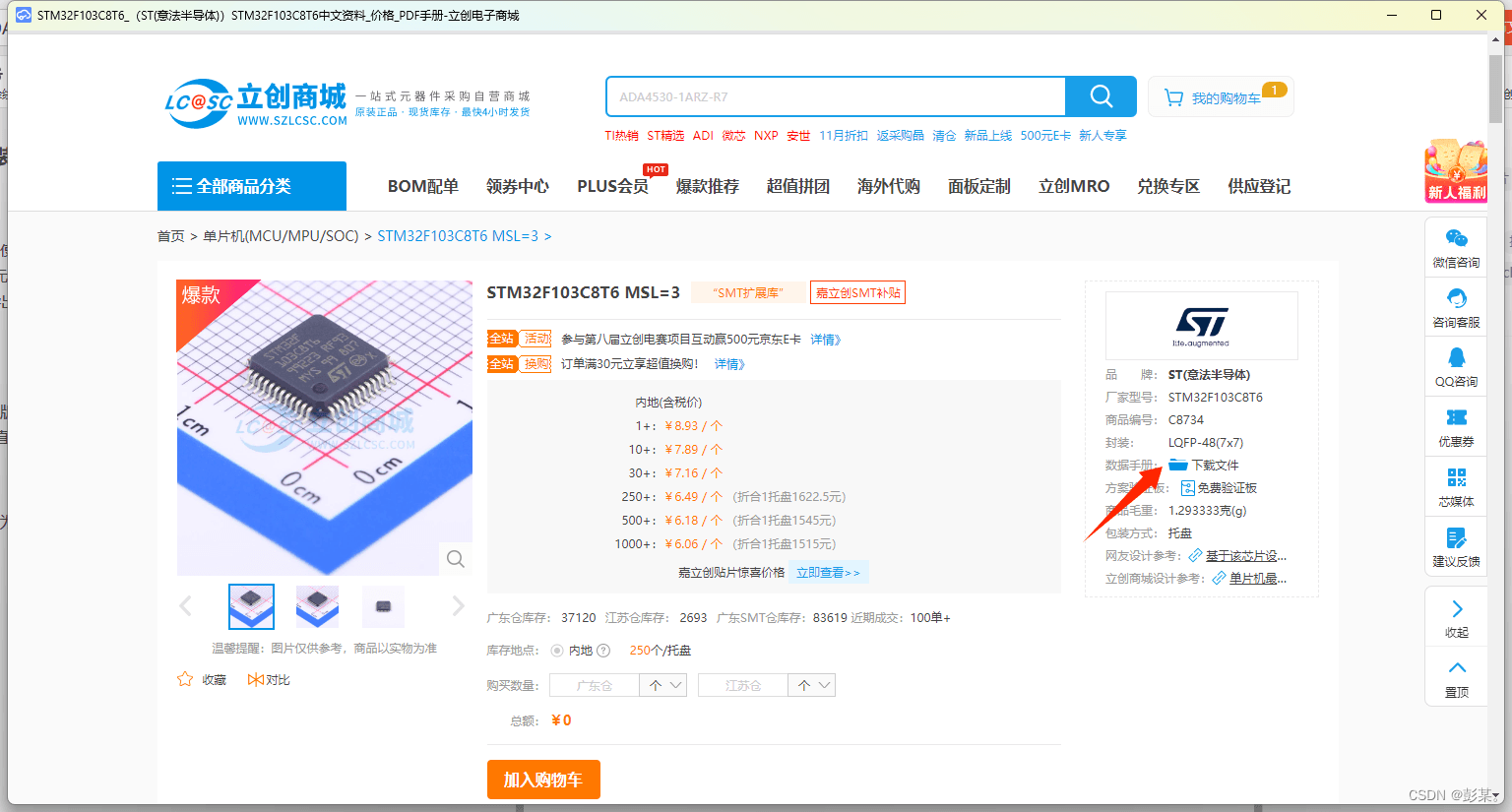
Task: Click breadcrumb 首页 link
Action: click(170, 236)
